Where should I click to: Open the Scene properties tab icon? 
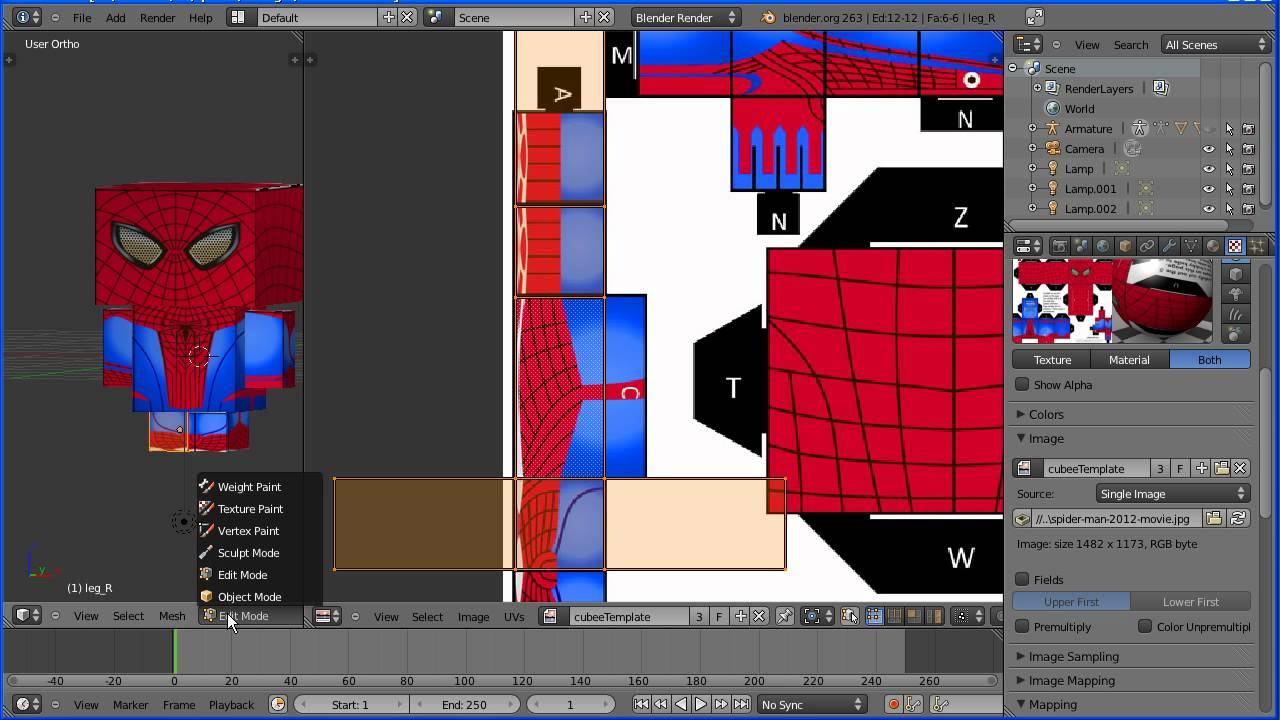pyautogui.click(x=1081, y=246)
